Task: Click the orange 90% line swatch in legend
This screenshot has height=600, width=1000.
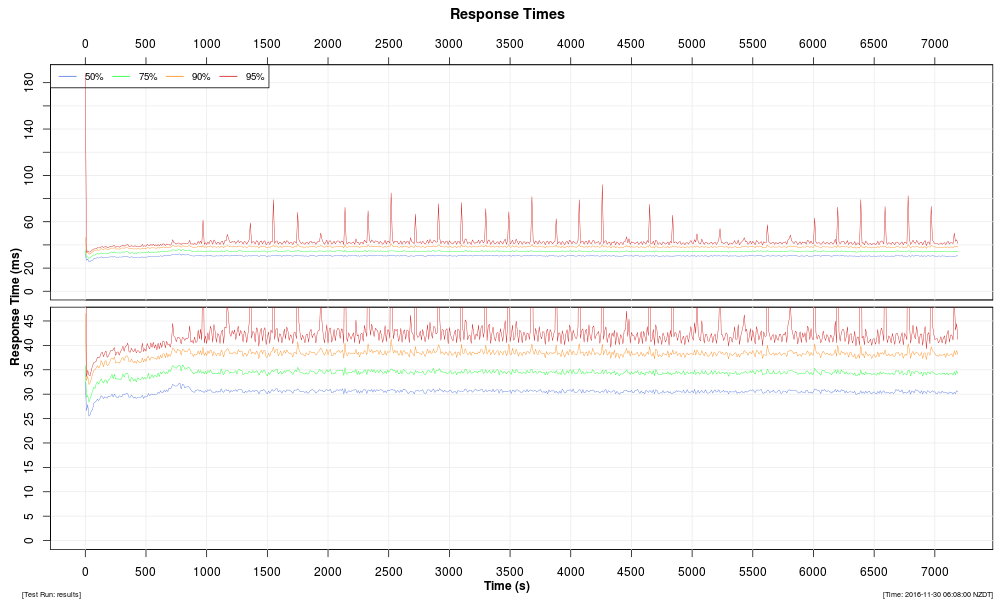Action: (175, 77)
